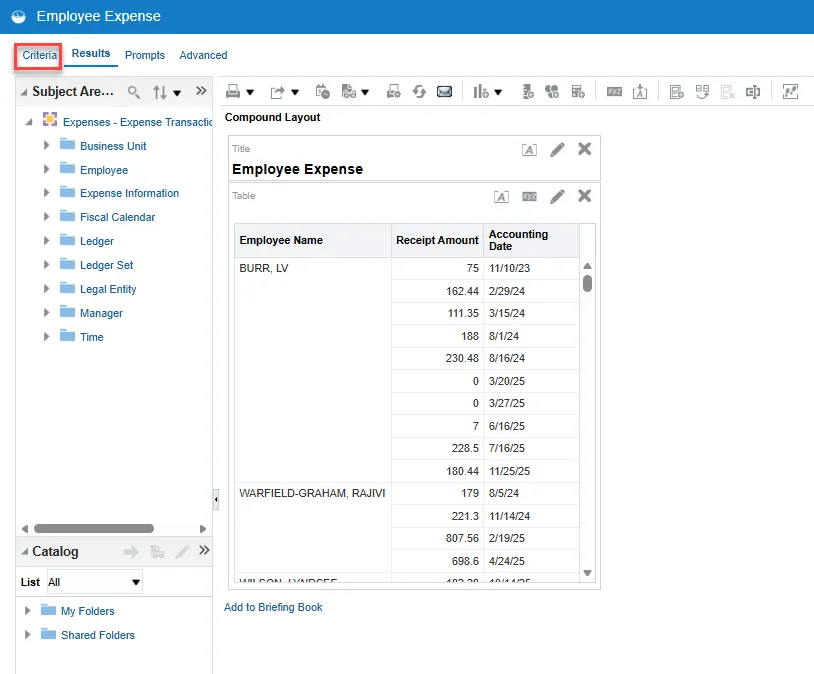Click the Format Container icon in Title view

coord(529,150)
